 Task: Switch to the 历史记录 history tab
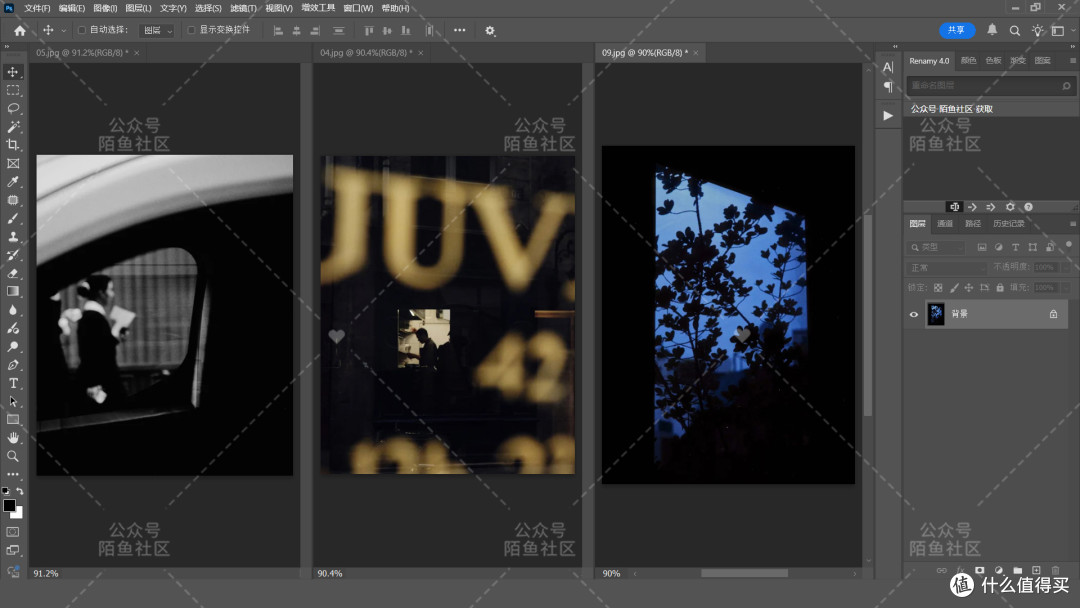1008,224
